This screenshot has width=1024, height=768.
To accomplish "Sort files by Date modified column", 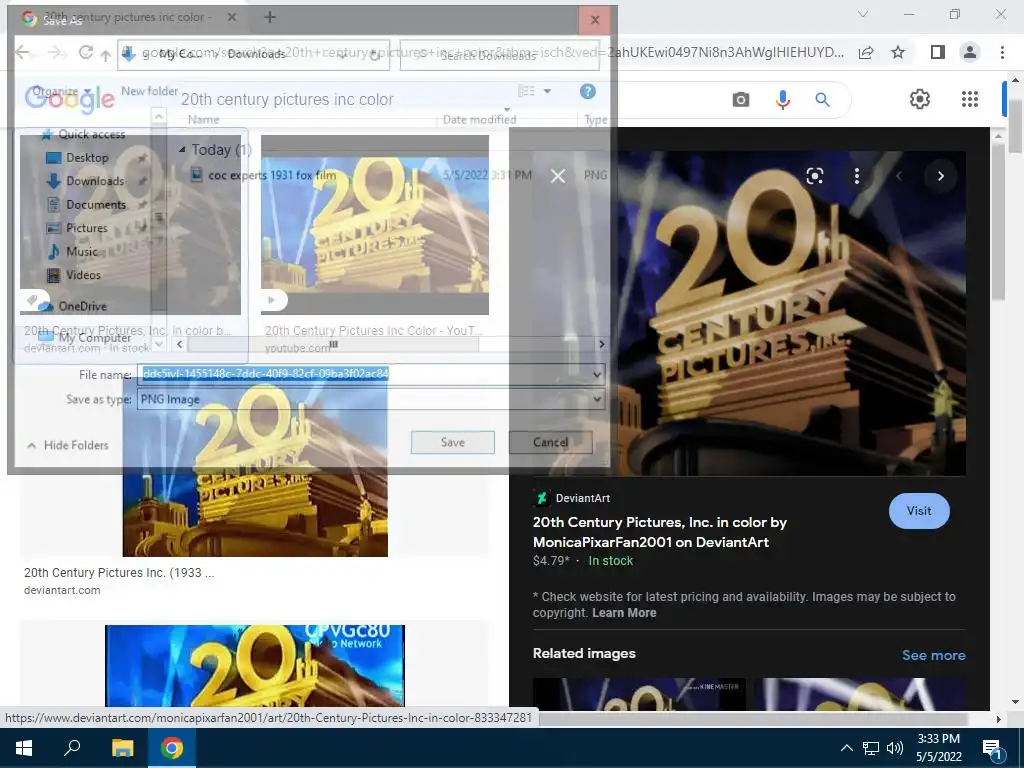I will (479, 120).
